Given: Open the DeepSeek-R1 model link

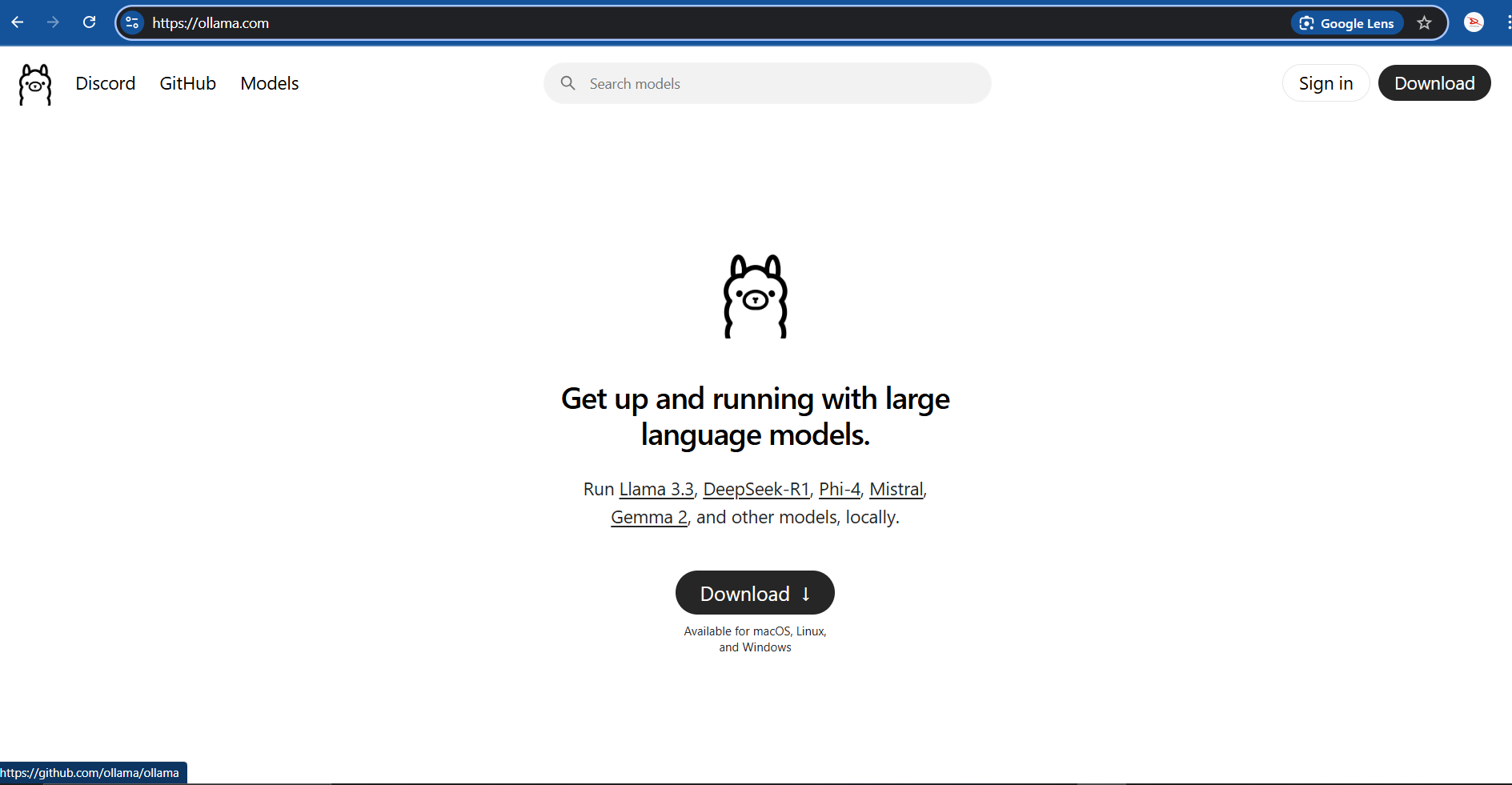Looking at the screenshot, I should click(756, 489).
